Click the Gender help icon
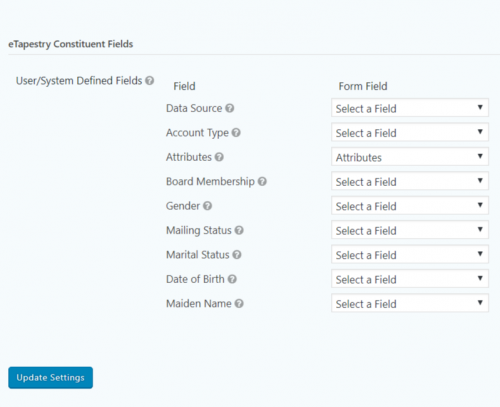This screenshot has height=407, width=500. pyautogui.click(x=207, y=206)
